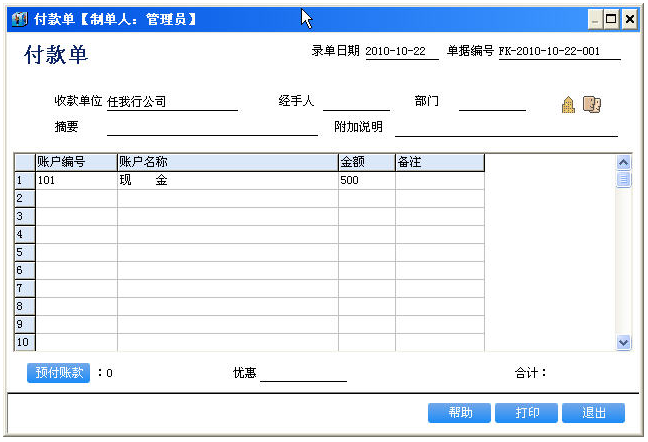Click the 合计 total label
The image size is (648, 442).
[530, 373]
